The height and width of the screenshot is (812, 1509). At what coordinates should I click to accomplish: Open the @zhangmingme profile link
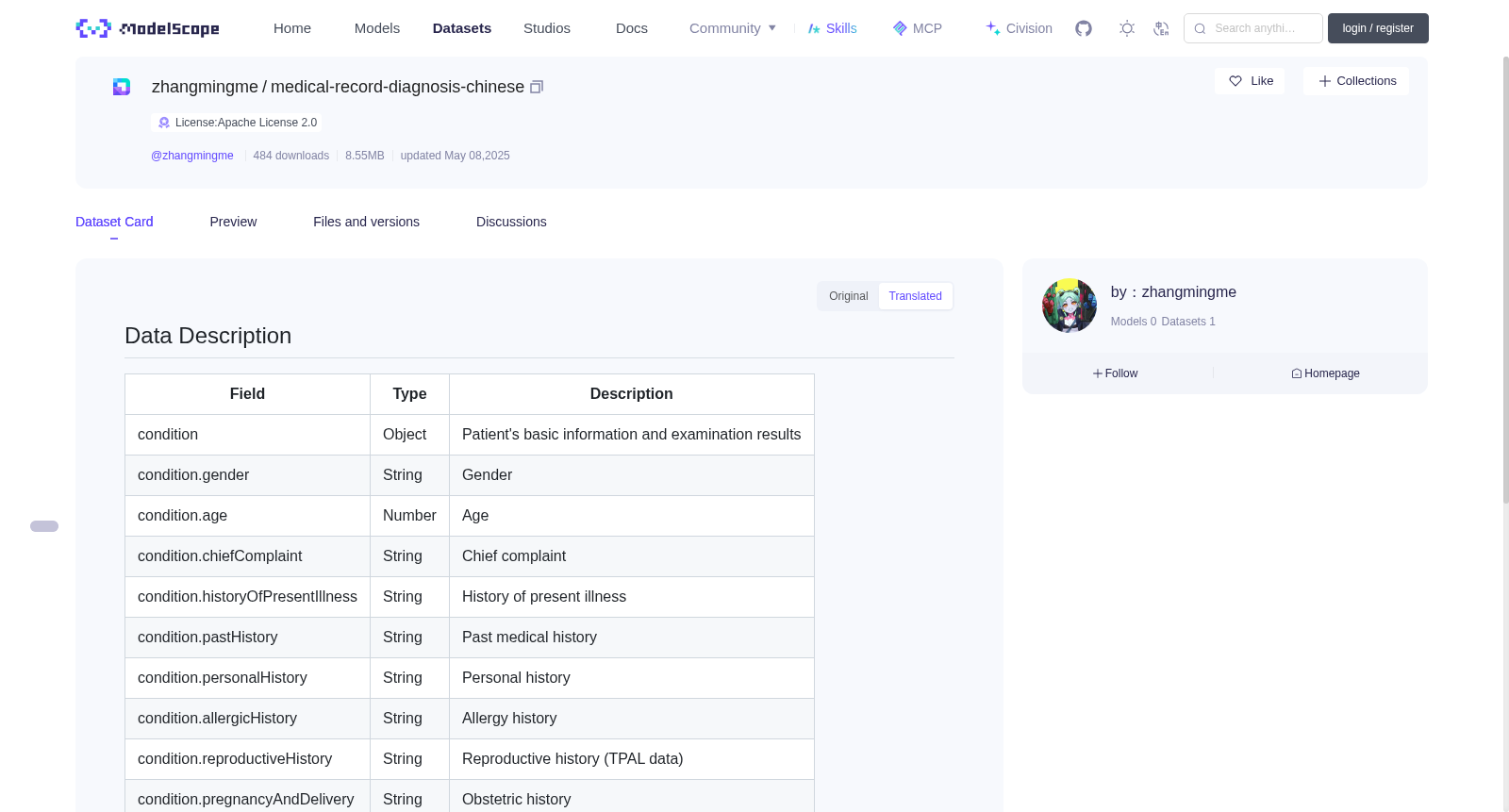[192, 156]
